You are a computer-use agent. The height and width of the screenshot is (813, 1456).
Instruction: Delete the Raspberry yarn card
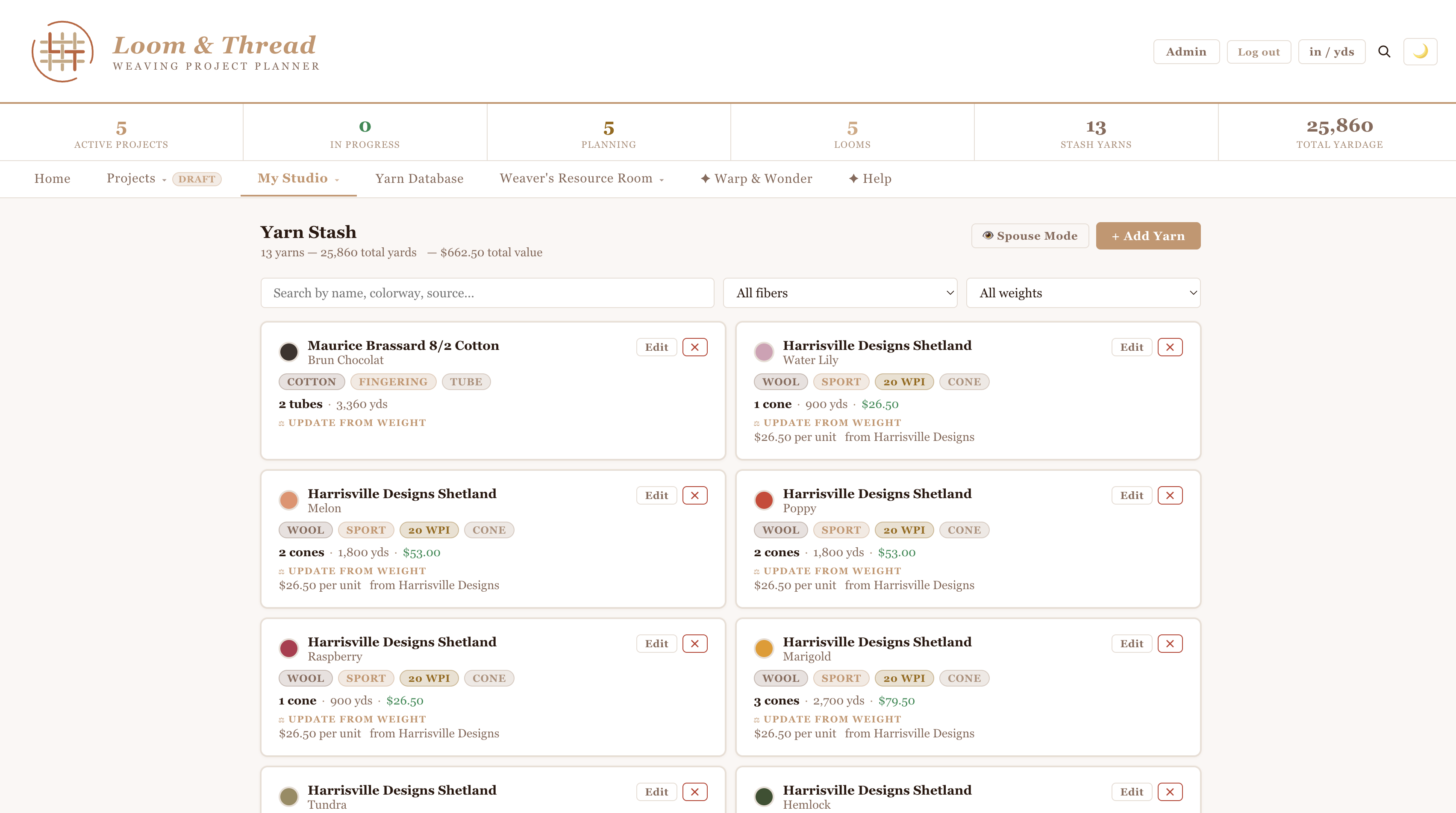(694, 643)
